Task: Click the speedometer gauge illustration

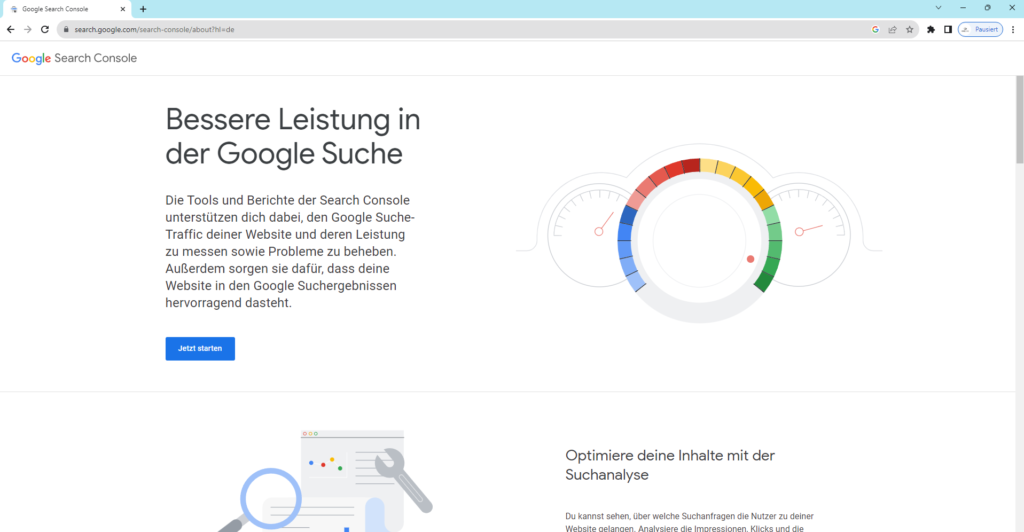Action: (x=699, y=233)
